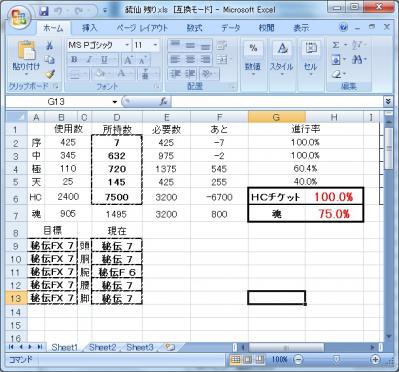This screenshot has height=372, width=399.
Task: Toggle Italic formatting button
Action: tap(89, 60)
